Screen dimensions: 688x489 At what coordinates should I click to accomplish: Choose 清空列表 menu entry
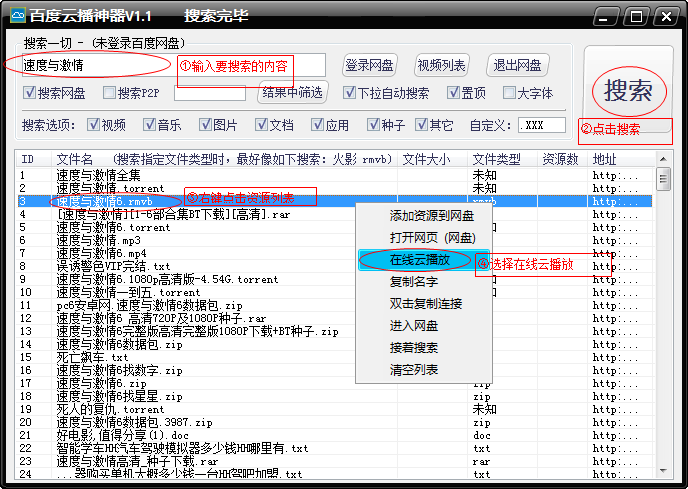[x=424, y=370]
